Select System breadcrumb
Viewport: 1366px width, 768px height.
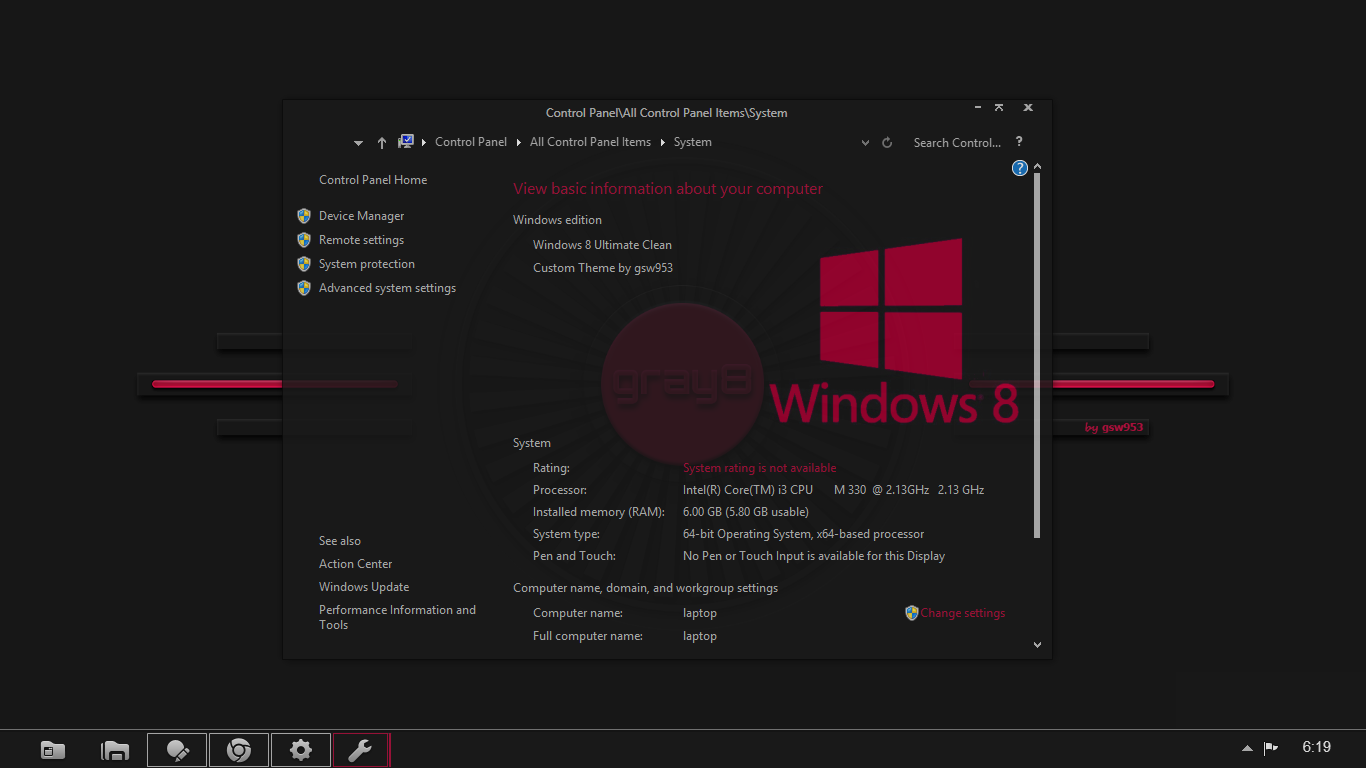[693, 142]
